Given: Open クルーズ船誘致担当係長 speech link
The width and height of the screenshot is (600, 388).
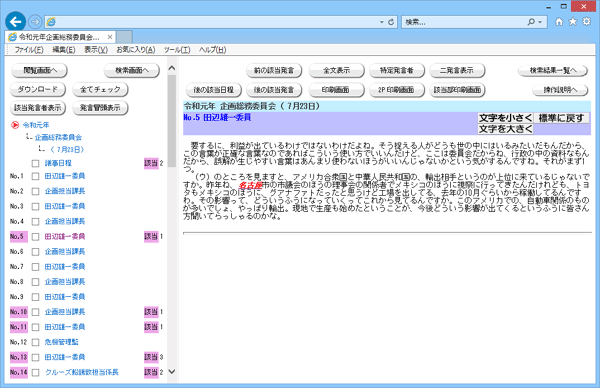Looking at the screenshot, I should pos(82,372).
